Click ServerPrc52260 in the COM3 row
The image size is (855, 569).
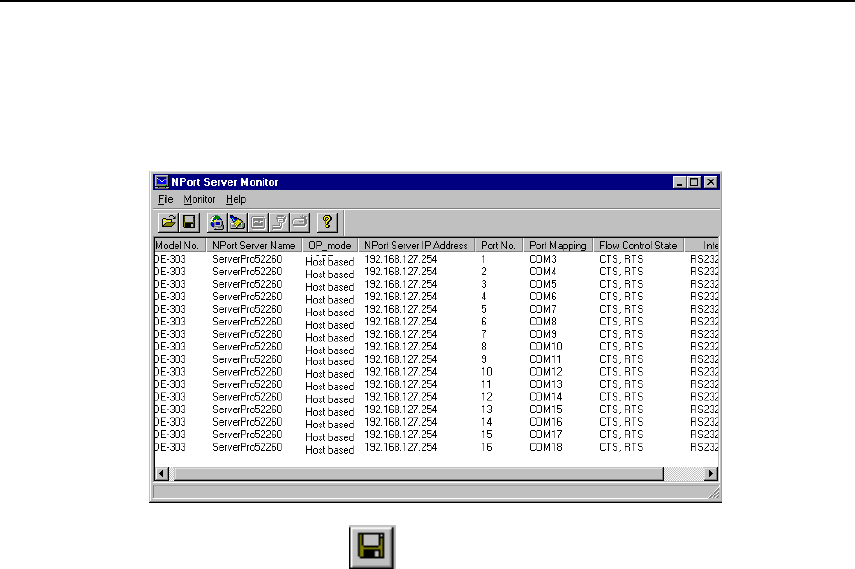(247, 259)
